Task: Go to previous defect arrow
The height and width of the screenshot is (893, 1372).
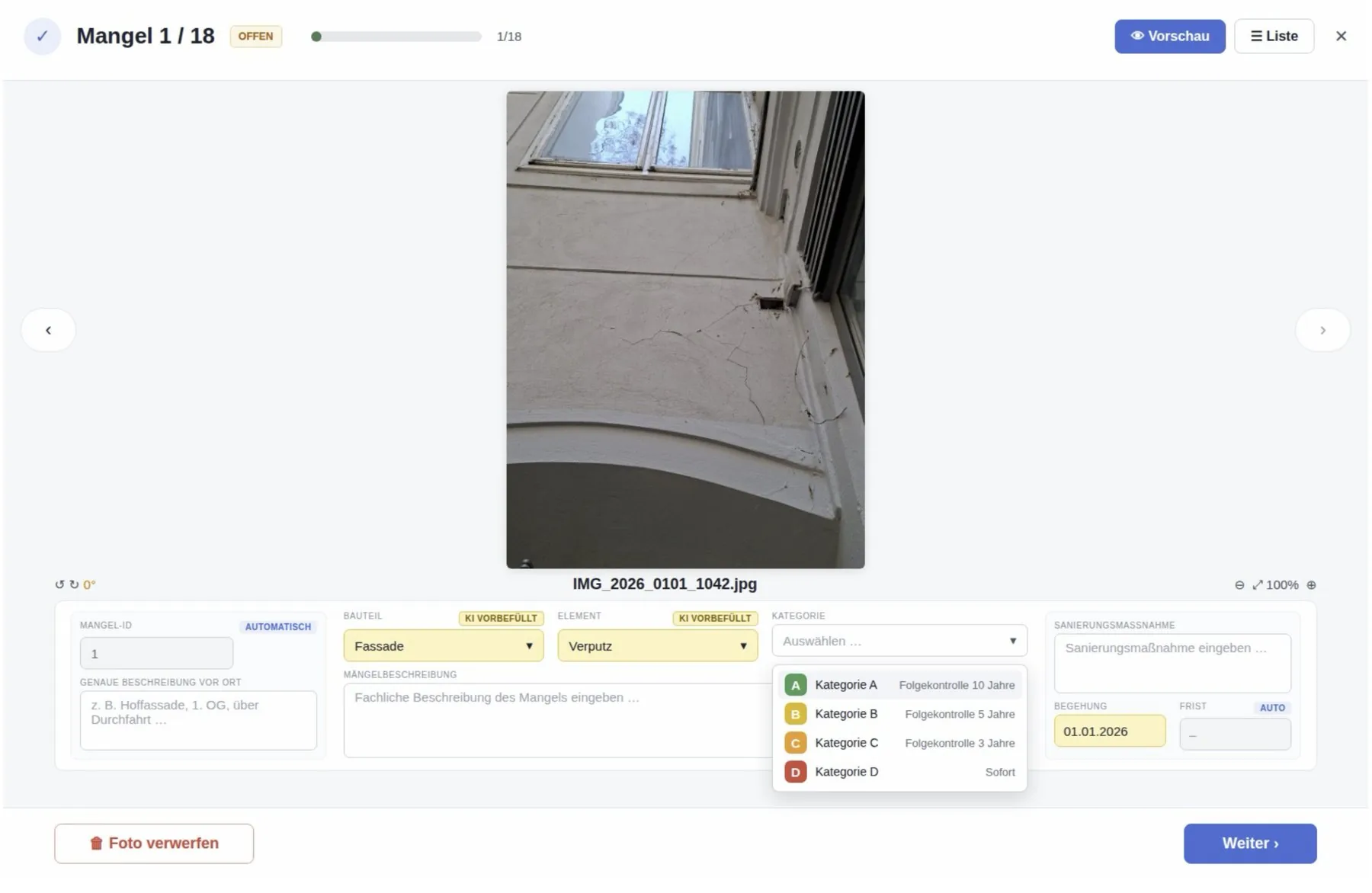Action: pyautogui.click(x=48, y=330)
